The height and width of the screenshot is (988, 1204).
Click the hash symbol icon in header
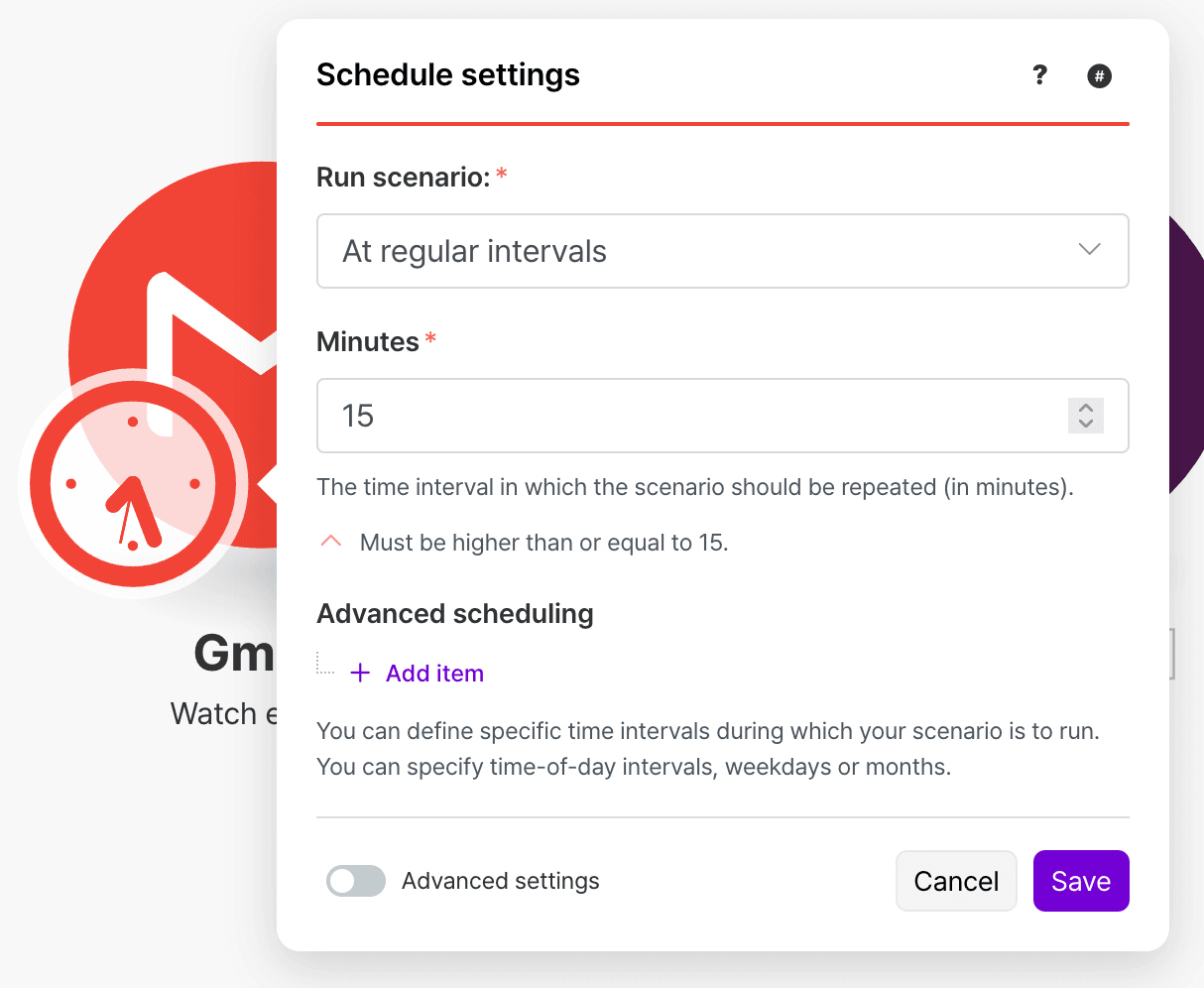click(x=1099, y=76)
